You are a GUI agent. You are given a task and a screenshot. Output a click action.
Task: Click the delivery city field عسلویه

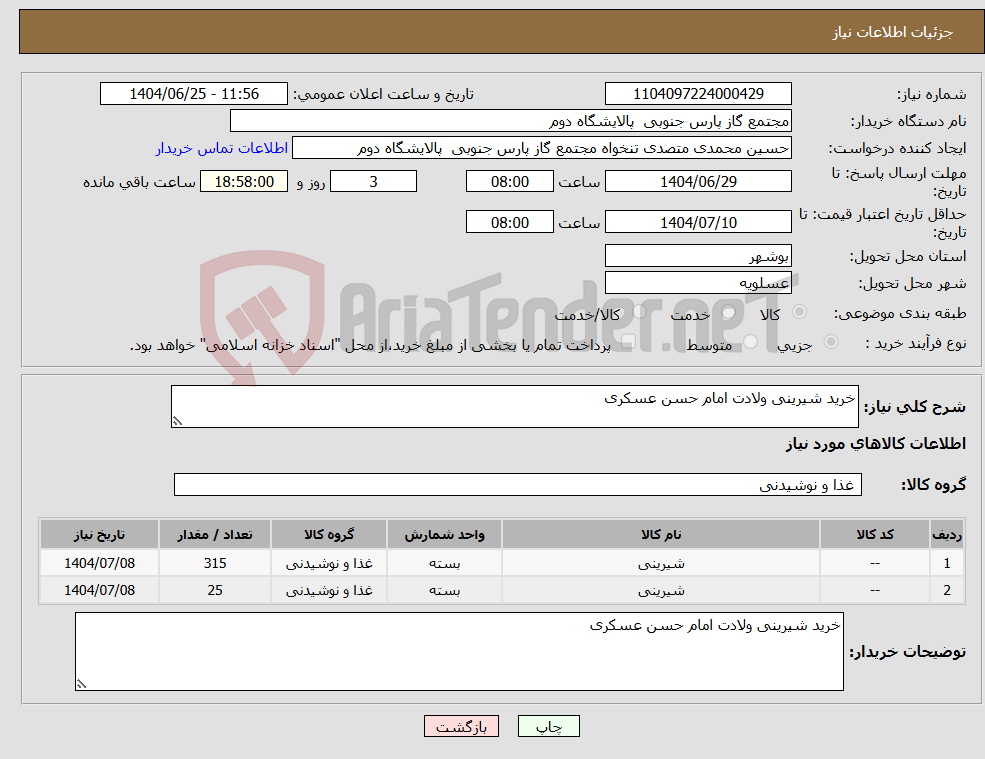698,283
